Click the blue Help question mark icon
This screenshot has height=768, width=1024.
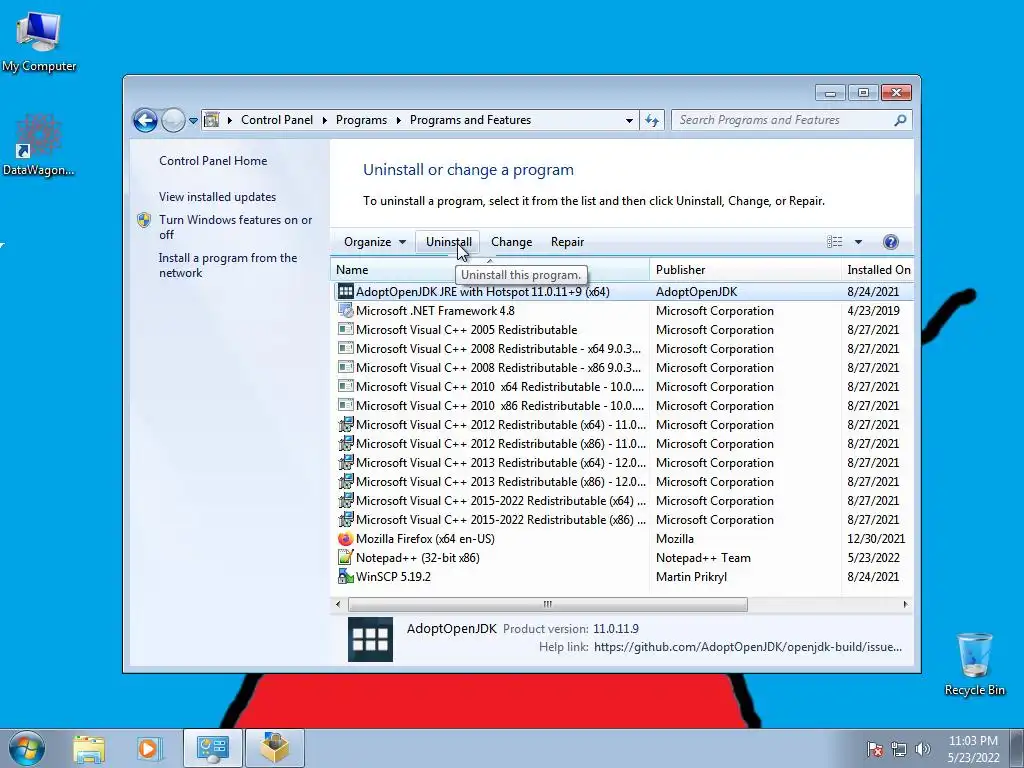[890, 242]
